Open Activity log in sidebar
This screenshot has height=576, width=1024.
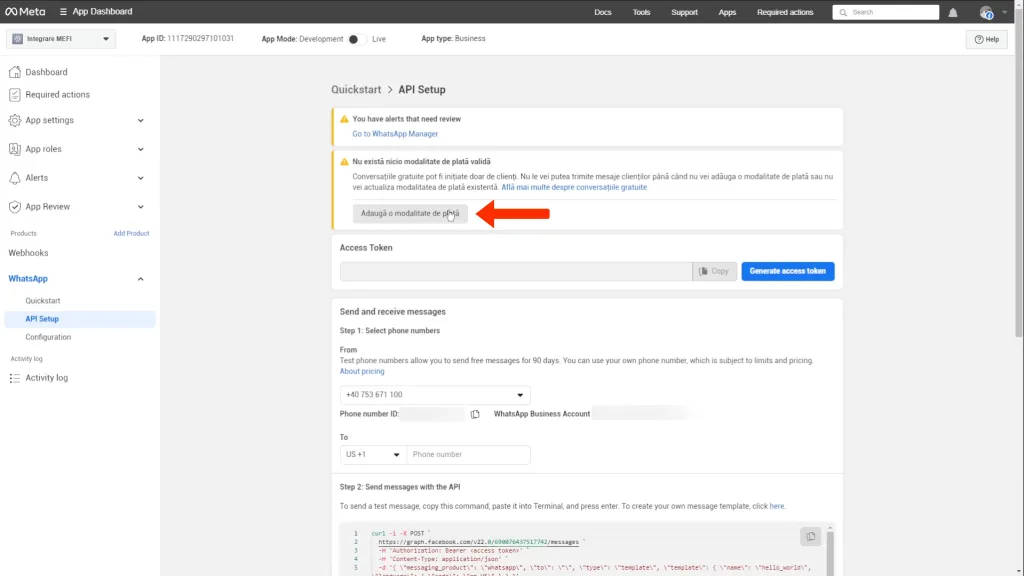pyautogui.click(x=46, y=378)
